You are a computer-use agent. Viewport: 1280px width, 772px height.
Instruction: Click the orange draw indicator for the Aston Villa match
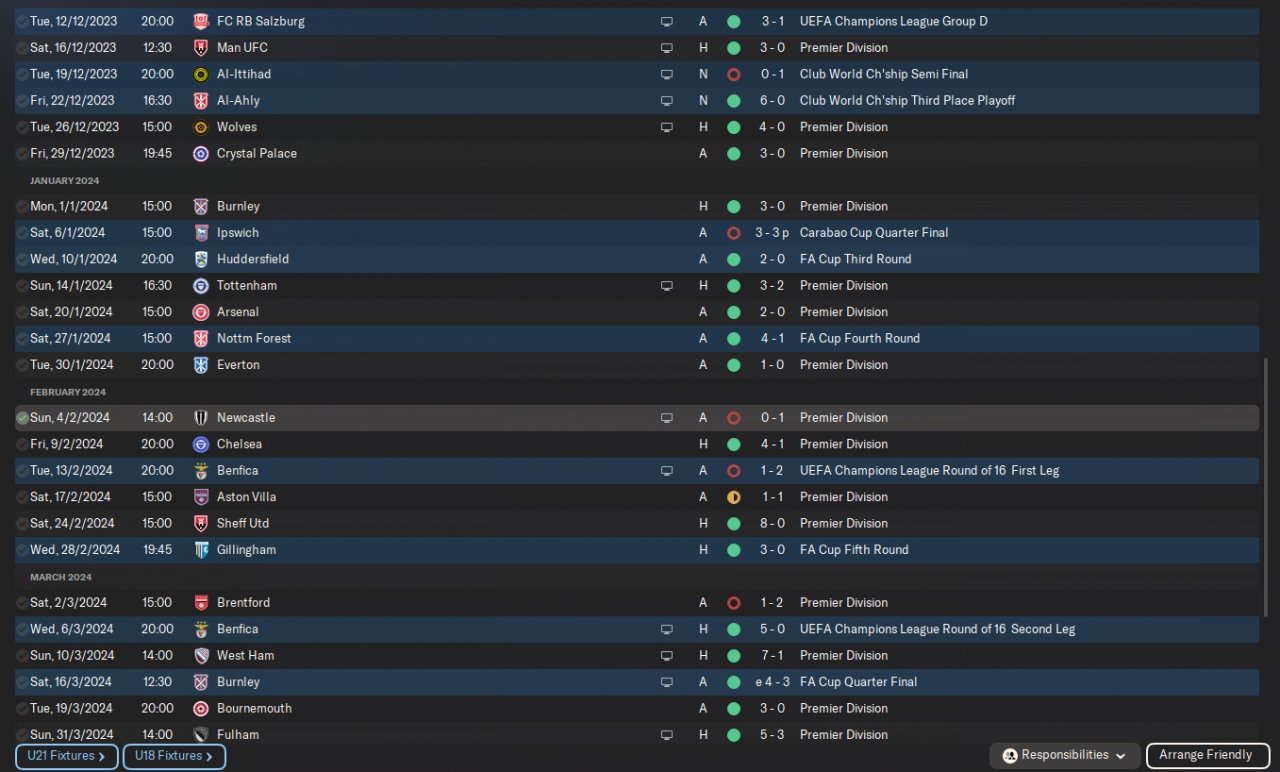click(733, 497)
